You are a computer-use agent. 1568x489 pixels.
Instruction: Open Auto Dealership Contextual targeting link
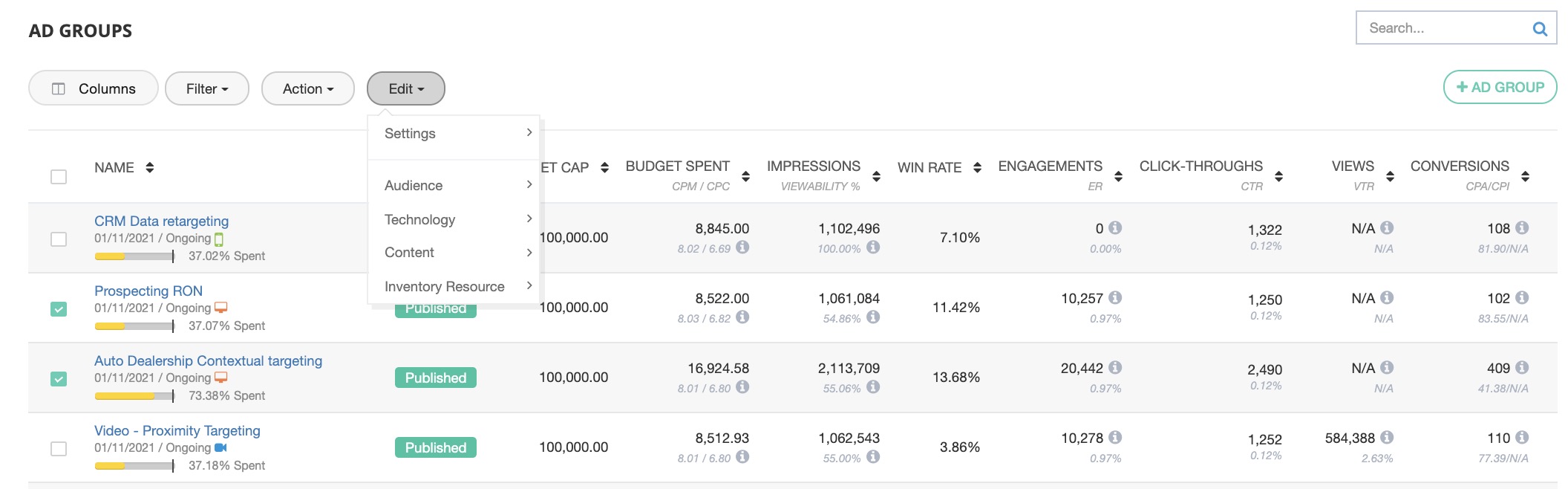[x=208, y=360]
